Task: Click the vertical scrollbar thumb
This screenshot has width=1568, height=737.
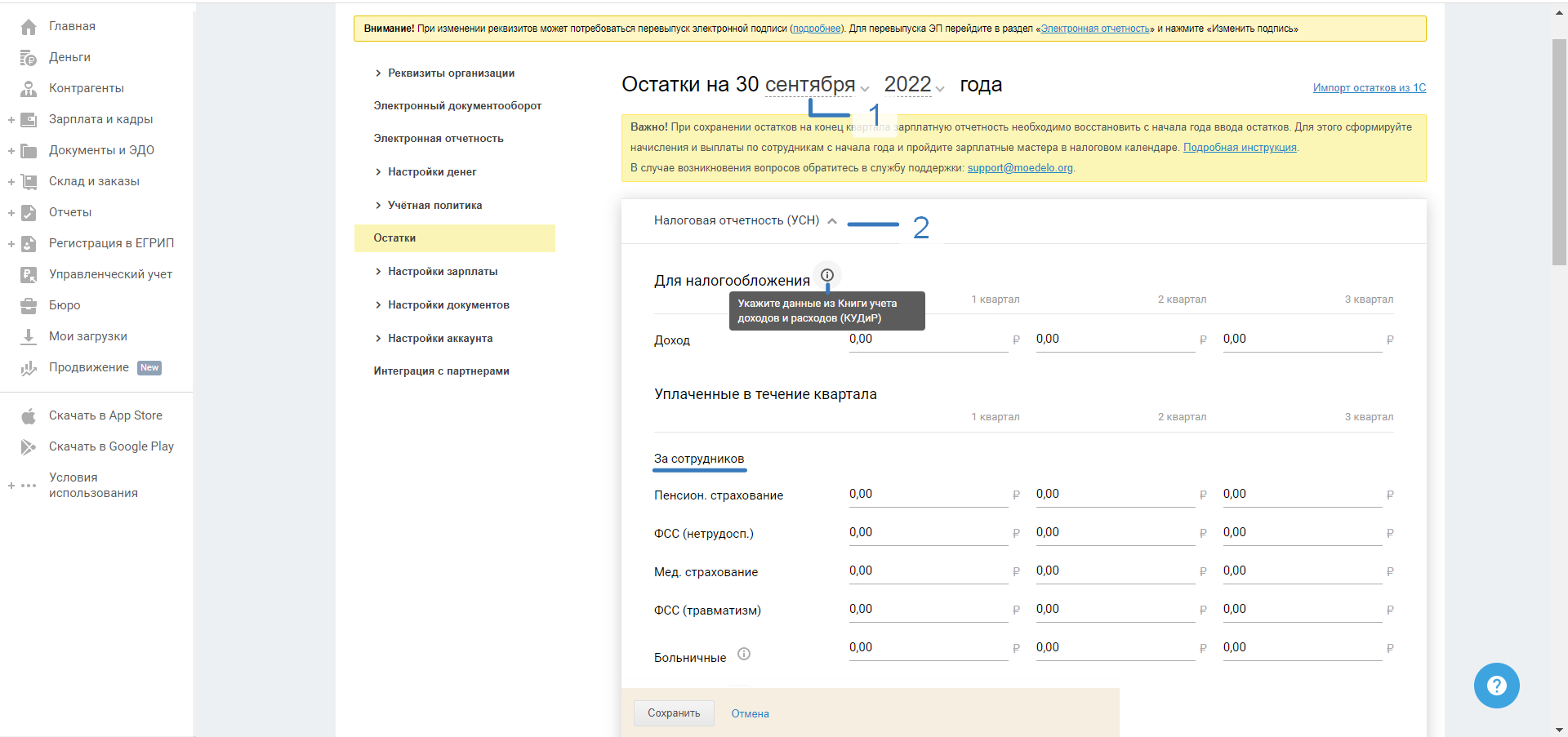Action: 1560,152
